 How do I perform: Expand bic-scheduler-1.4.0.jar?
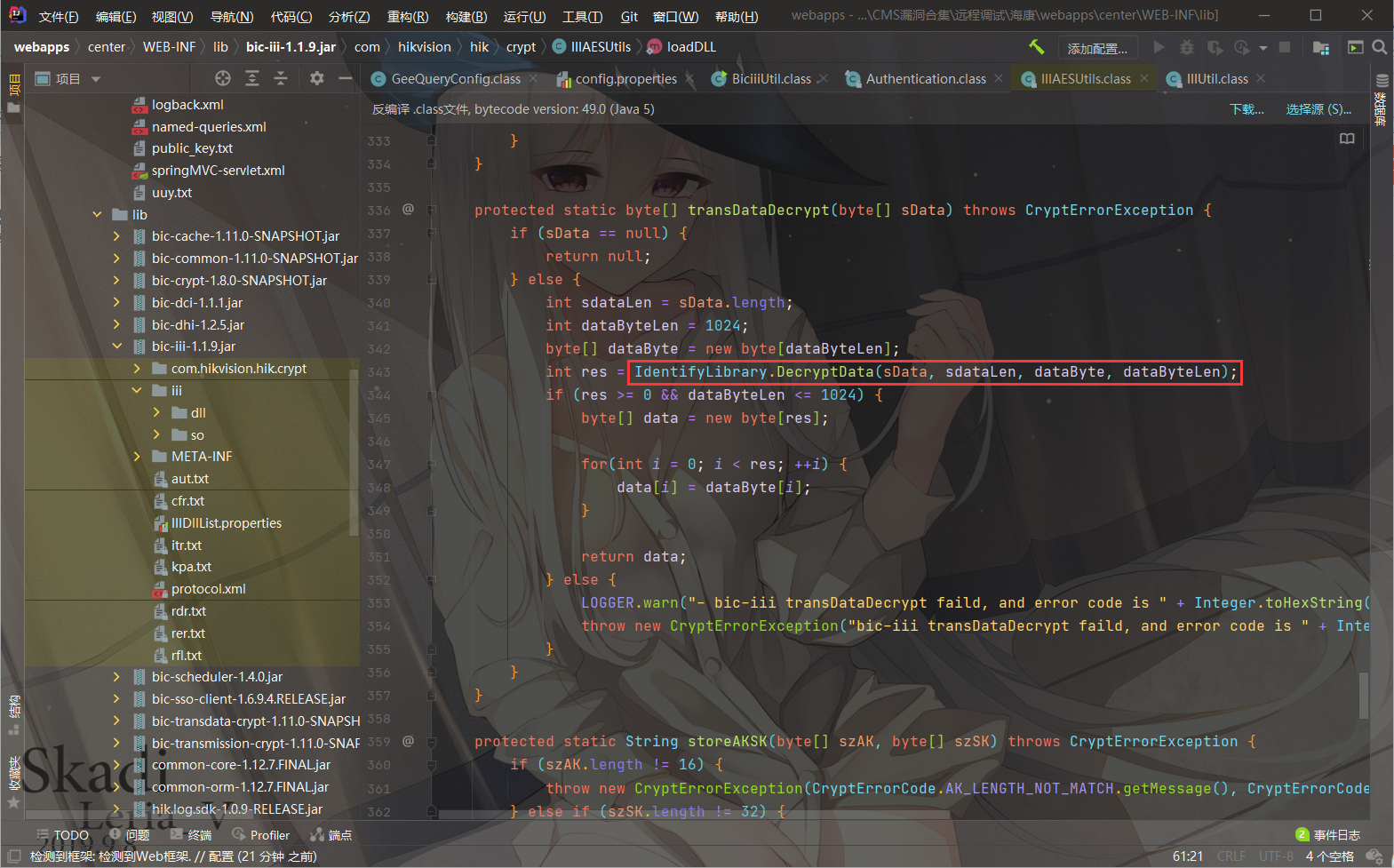point(116,677)
